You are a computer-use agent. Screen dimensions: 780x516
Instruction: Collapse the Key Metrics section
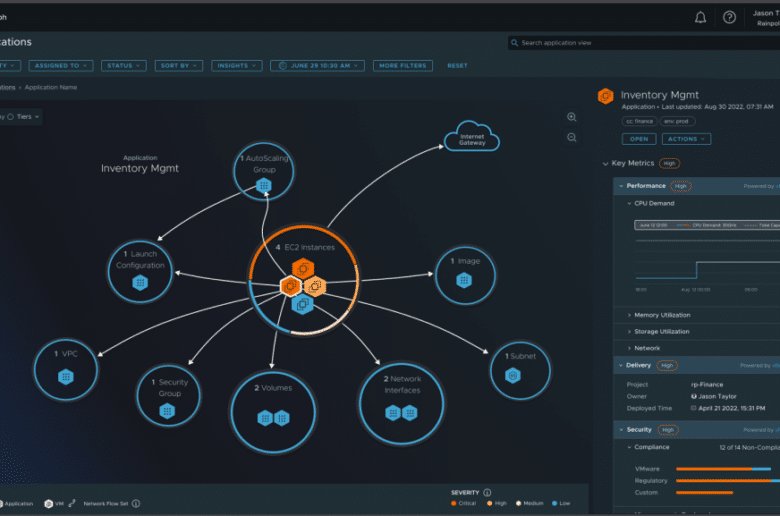coord(605,164)
